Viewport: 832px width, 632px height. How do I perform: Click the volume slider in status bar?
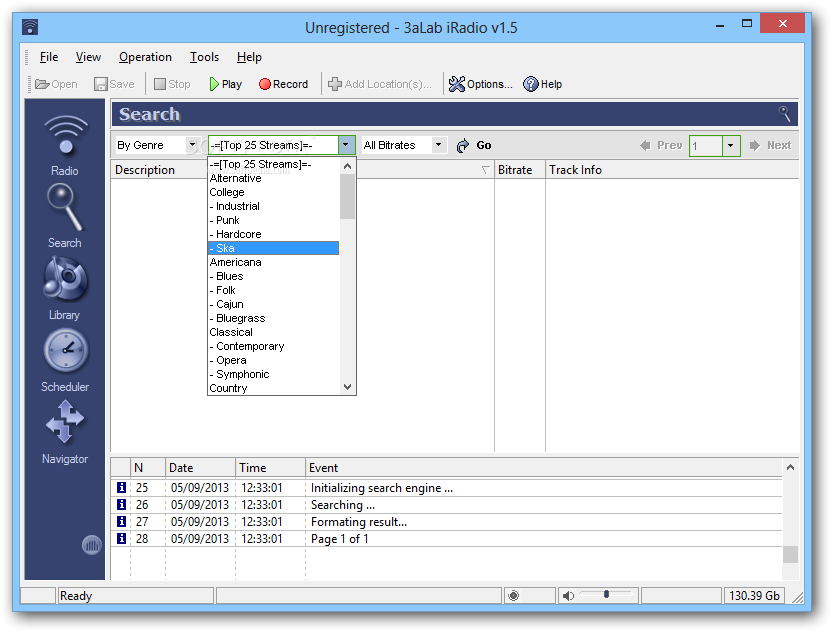pyautogui.click(x=605, y=594)
